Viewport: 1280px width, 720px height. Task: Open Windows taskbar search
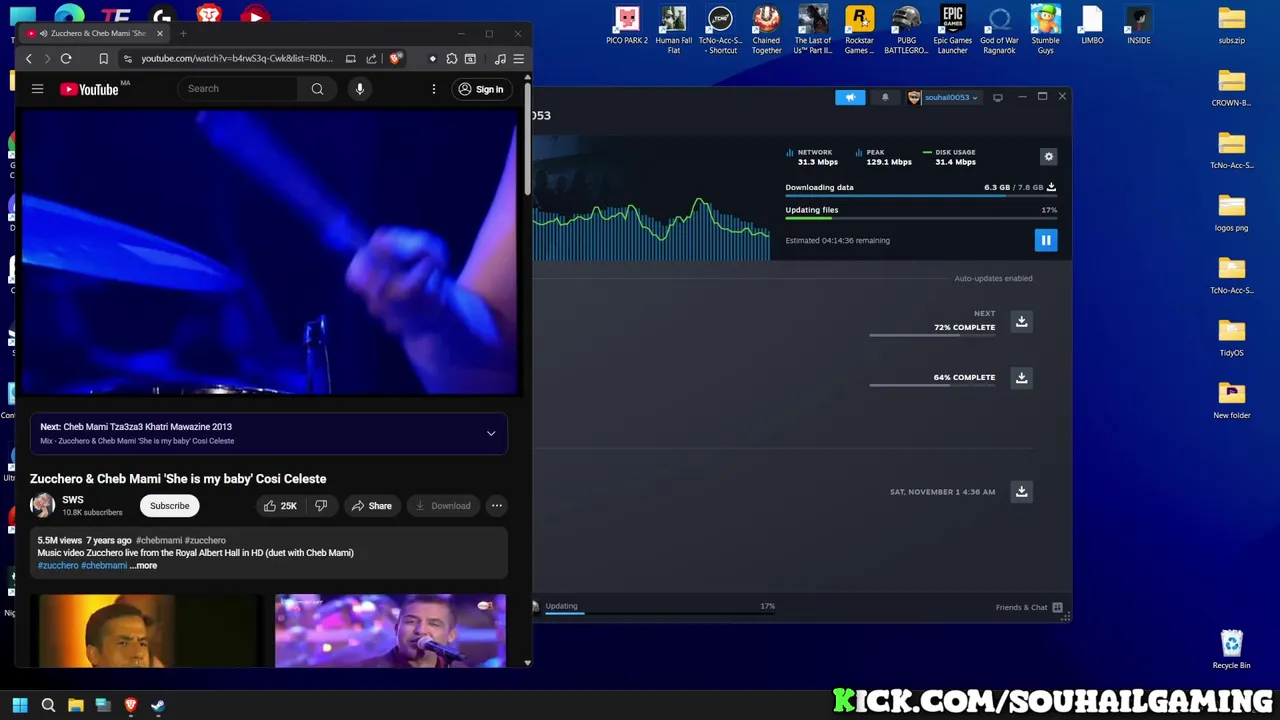[48, 705]
